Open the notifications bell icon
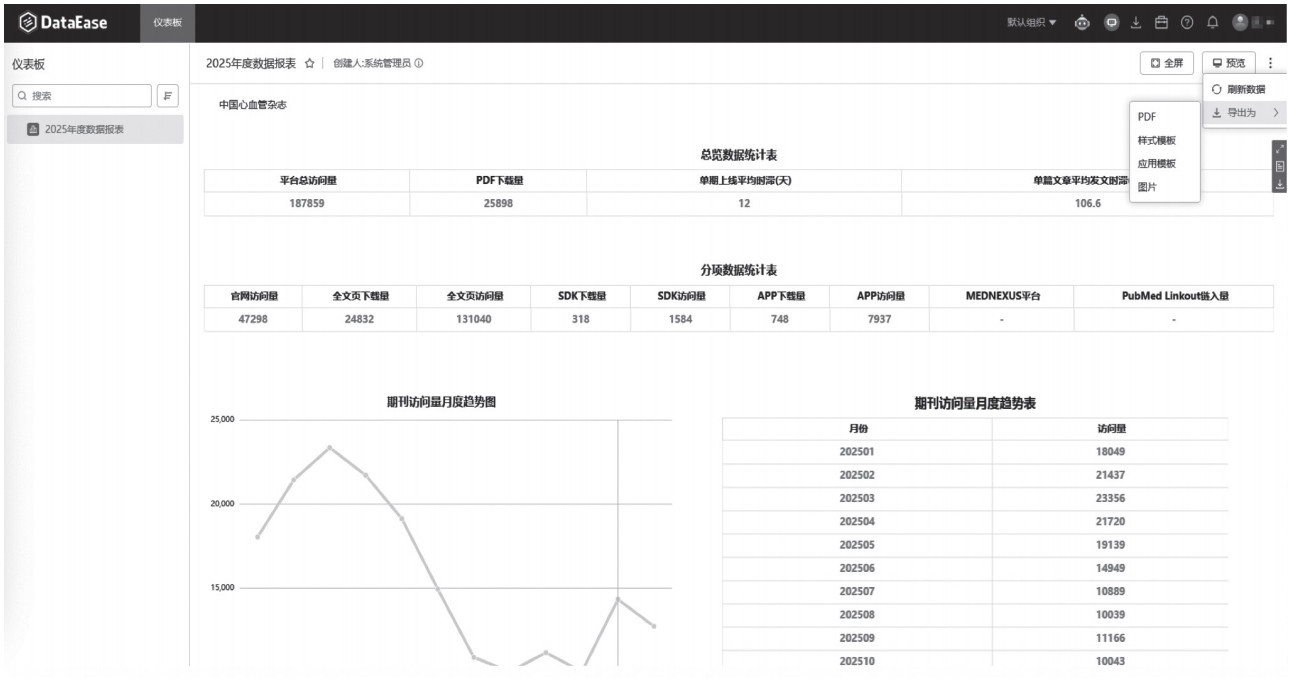The image size is (1298, 686). (x=1213, y=22)
